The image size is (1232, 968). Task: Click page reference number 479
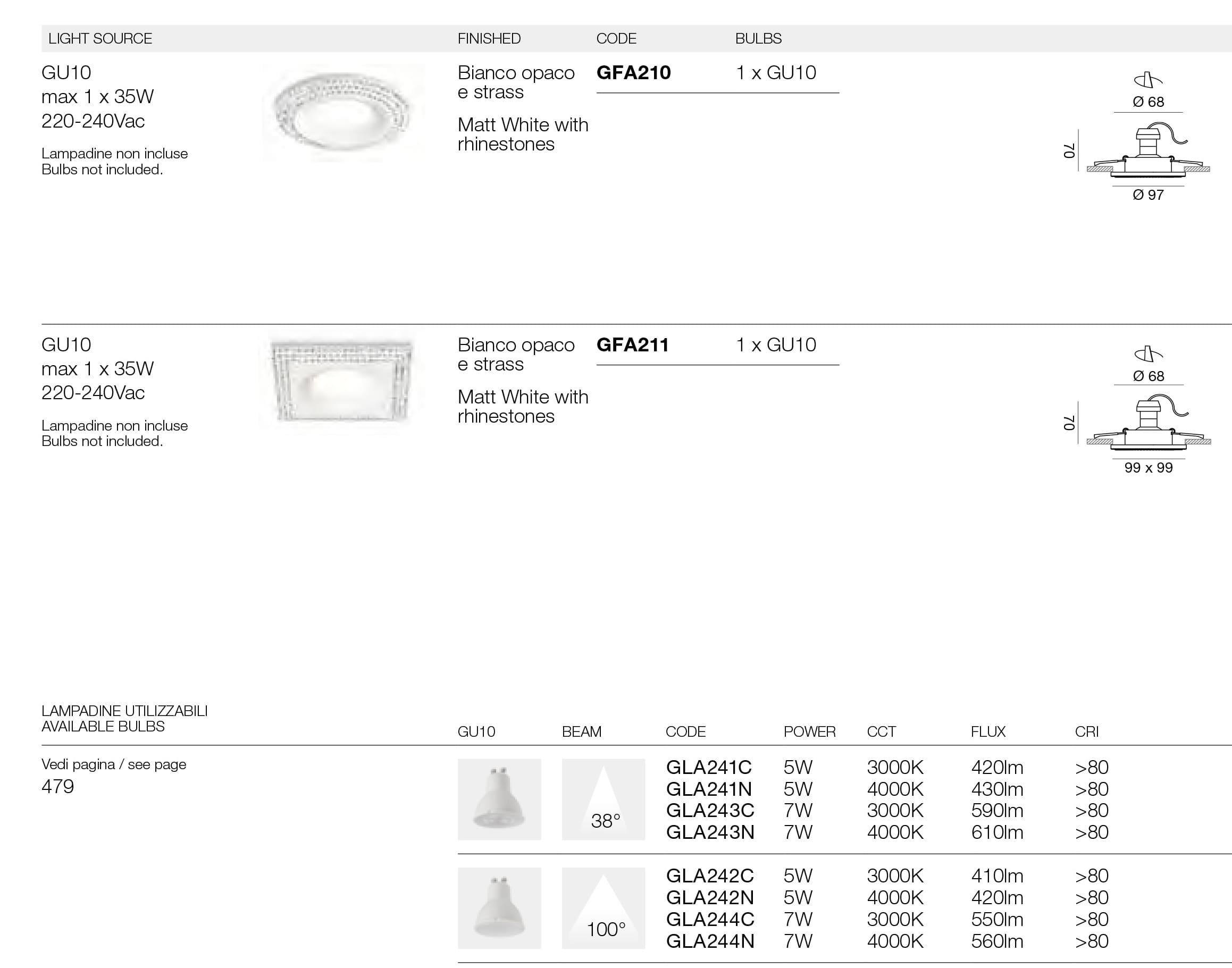(x=58, y=787)
